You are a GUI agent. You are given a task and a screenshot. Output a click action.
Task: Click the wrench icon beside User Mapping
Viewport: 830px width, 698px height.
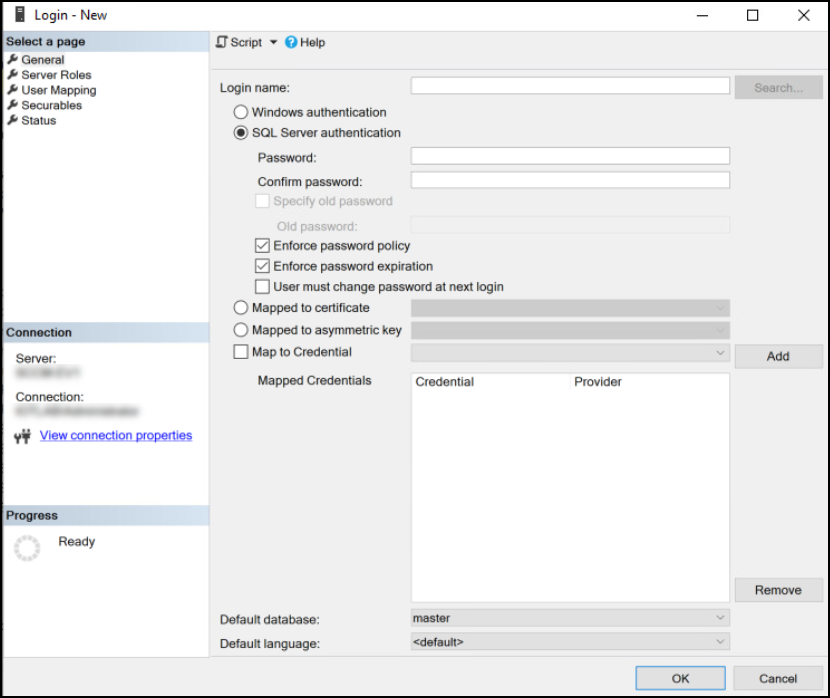click(x=13, y=89)
